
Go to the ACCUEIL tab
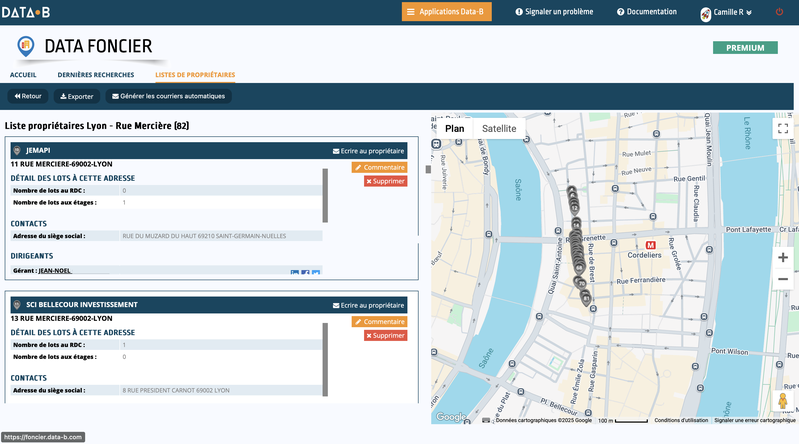pyautogui.click(x=23, y=75)
